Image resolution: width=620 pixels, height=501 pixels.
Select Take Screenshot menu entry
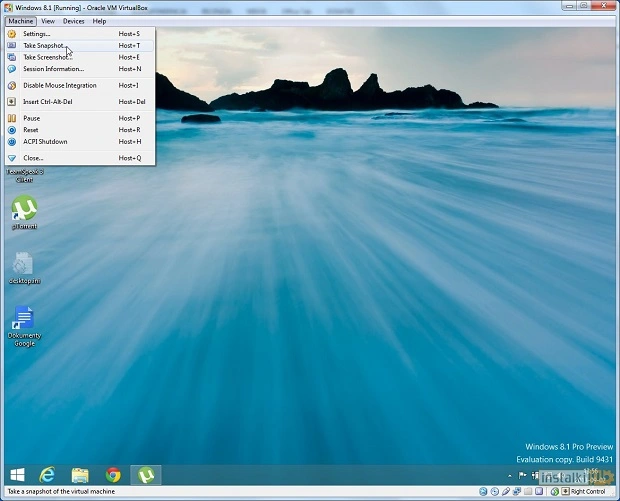[x=80, y=57]
